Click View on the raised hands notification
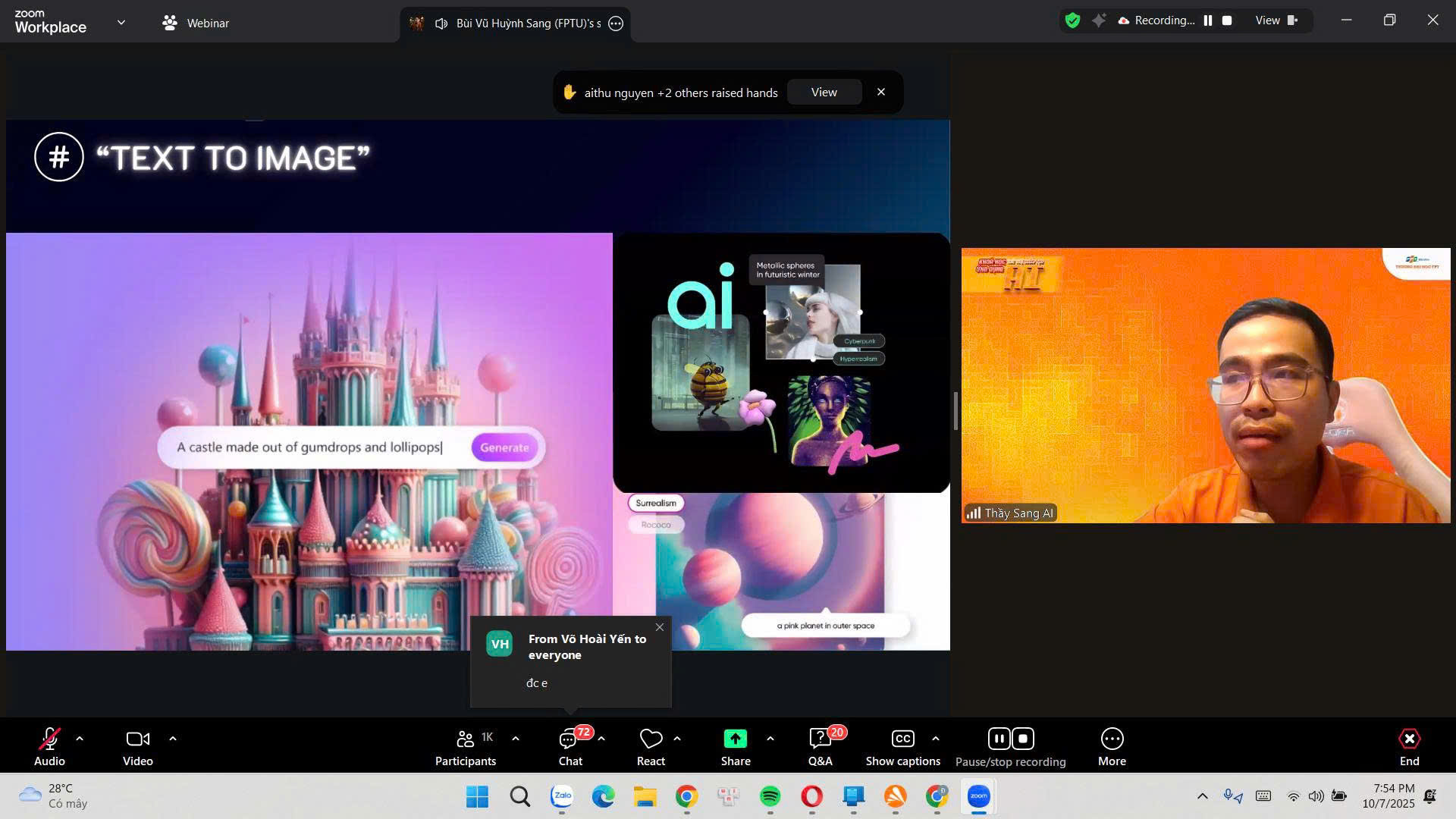The width and height of the screenshot is (1456, 819). pos(824,92)
